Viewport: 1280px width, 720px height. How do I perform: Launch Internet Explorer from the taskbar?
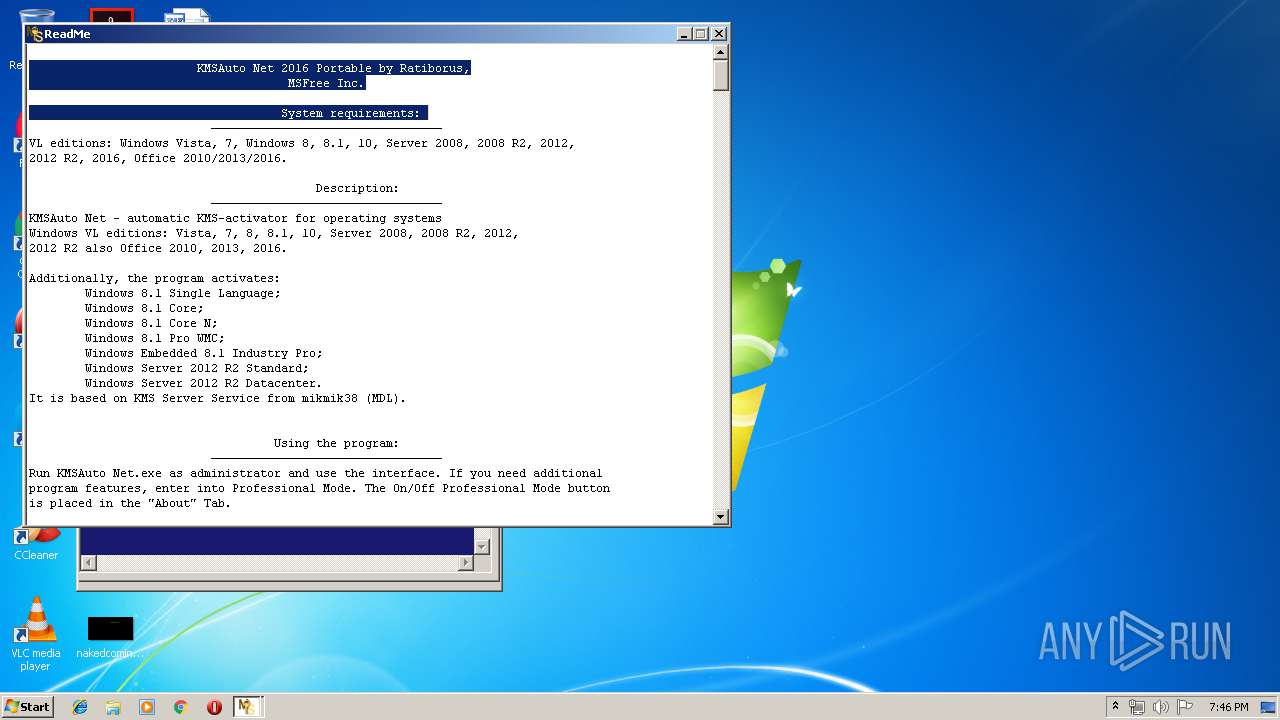click(80, 707)
